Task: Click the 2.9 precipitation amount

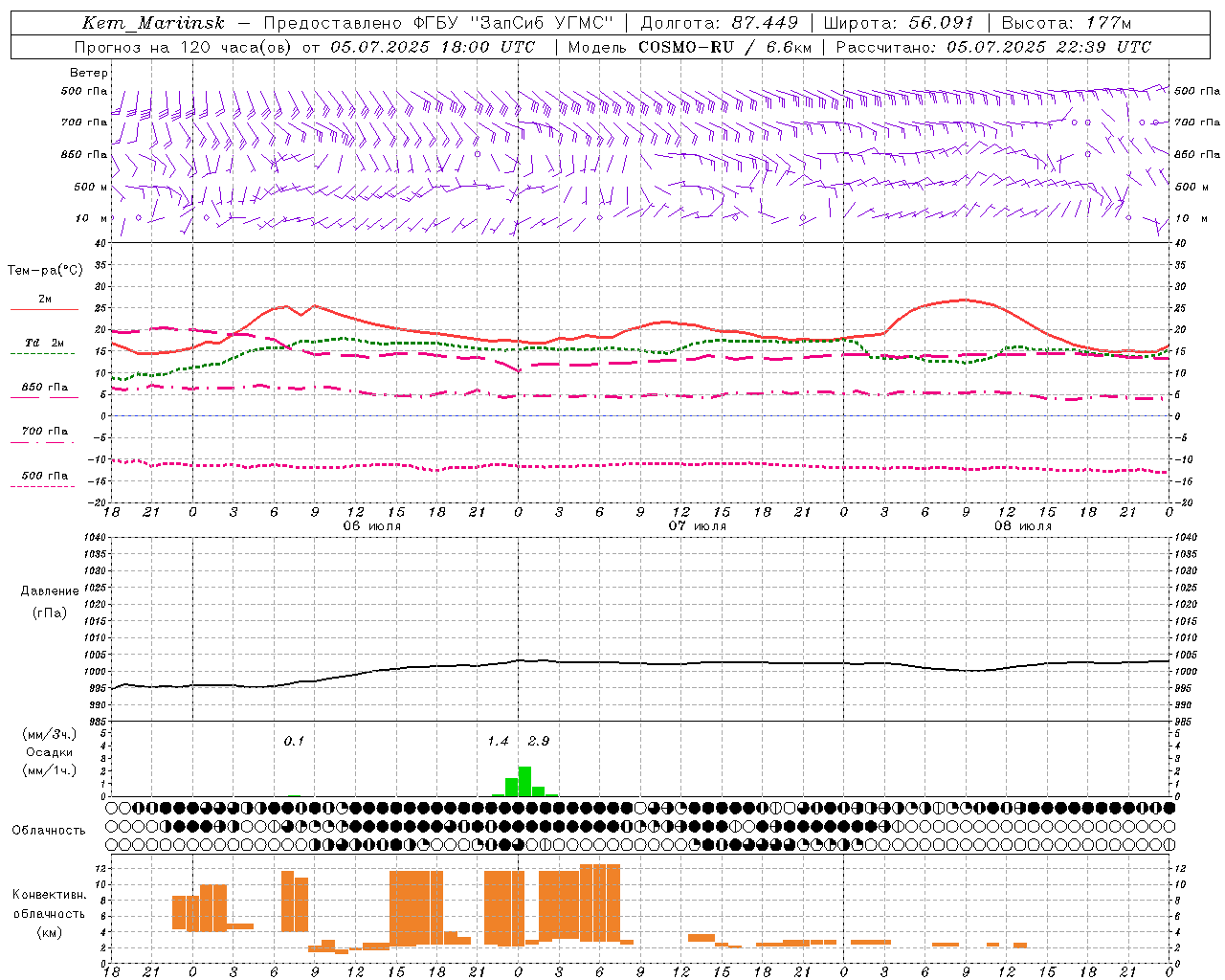Action: coord(539,741)
